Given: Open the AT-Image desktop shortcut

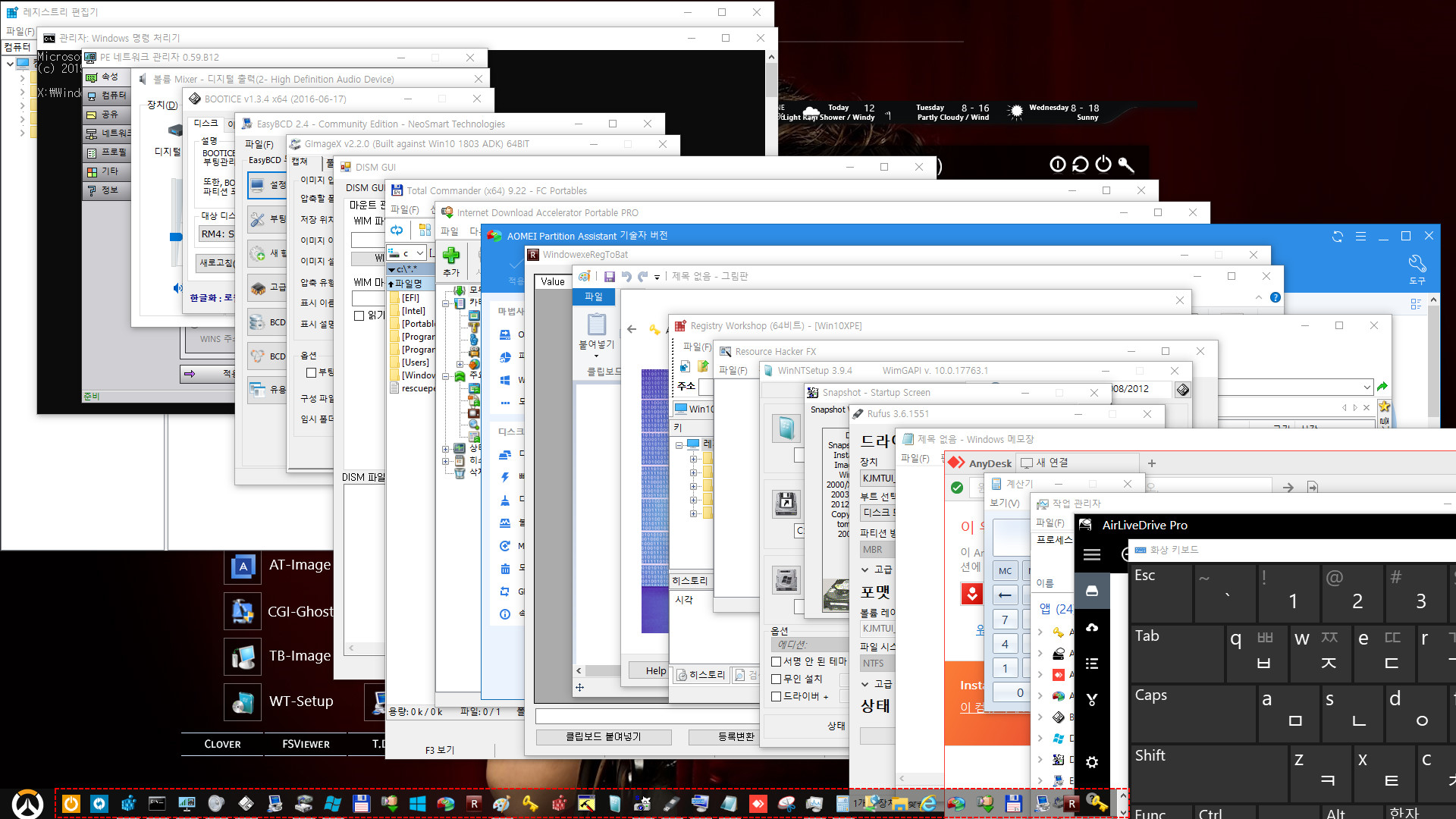Looking at the screenshot, I should click(278, 565).
